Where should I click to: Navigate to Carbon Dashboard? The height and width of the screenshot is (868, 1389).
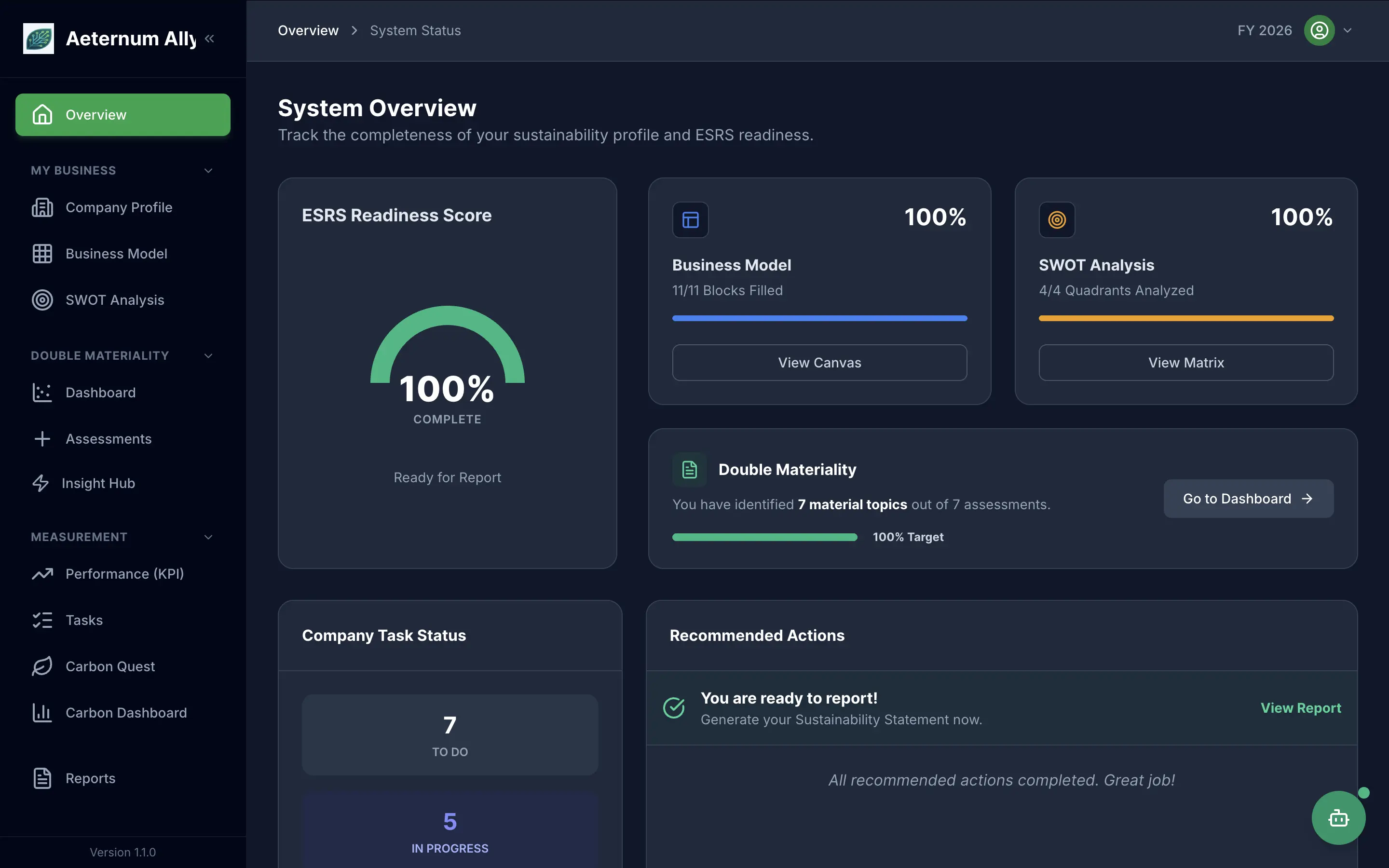123,713
